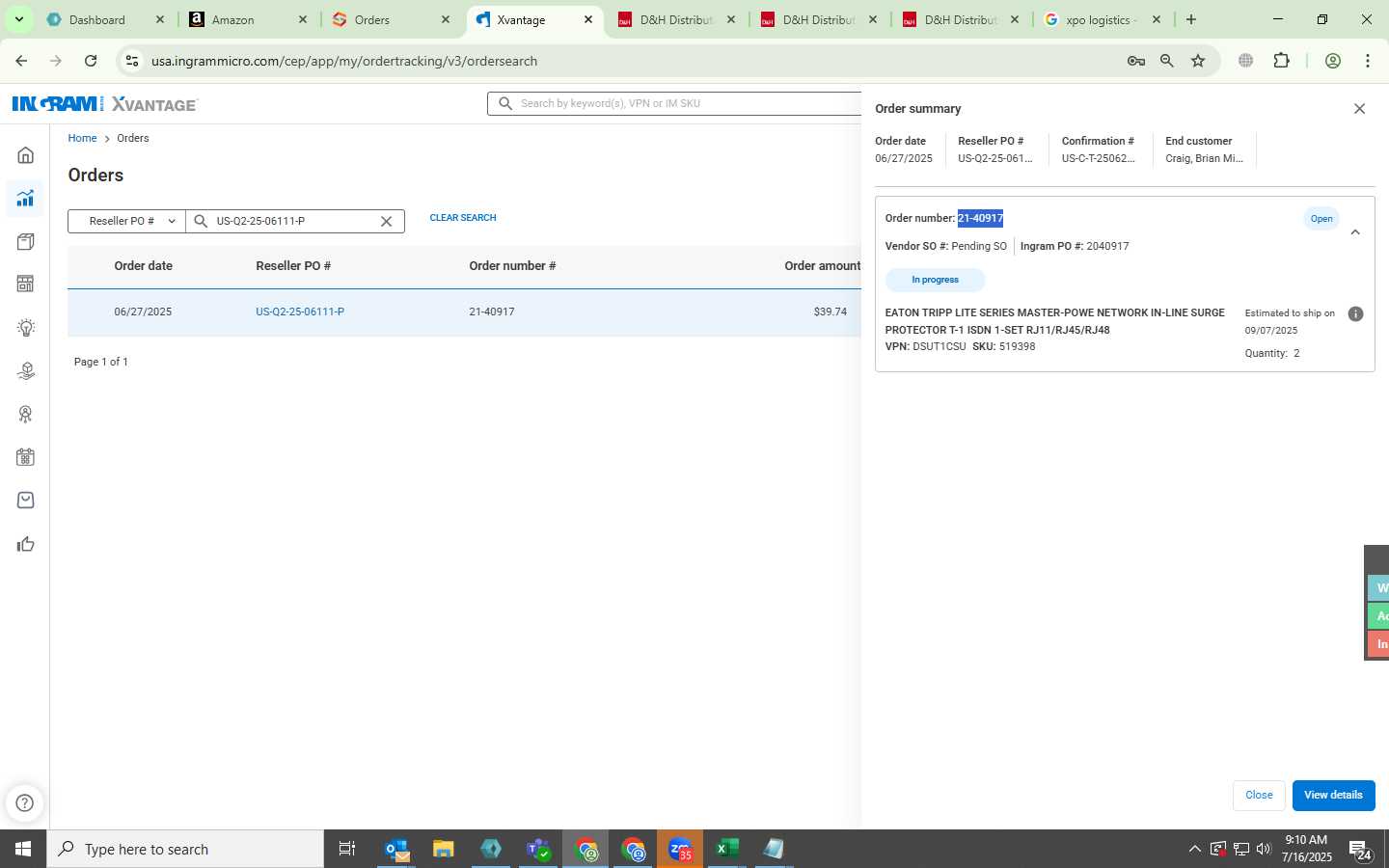Open Outlook from the taskbar
The height and width of the screenshot is (868, 1389).
396,850
